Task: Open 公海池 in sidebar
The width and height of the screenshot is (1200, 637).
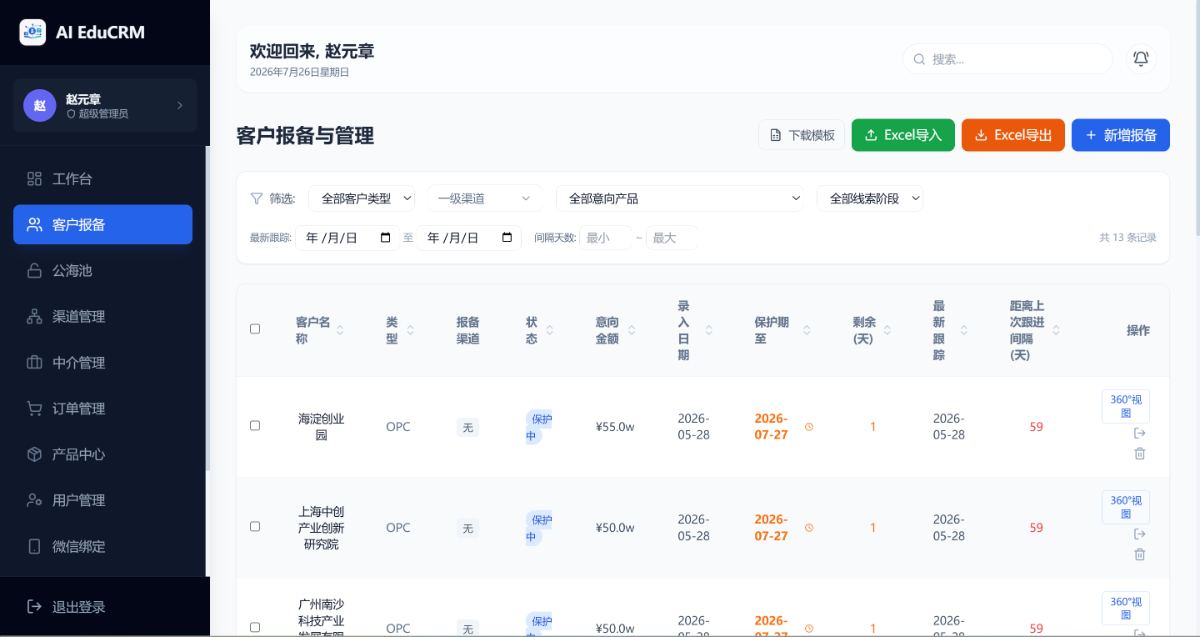Action: 103,271
